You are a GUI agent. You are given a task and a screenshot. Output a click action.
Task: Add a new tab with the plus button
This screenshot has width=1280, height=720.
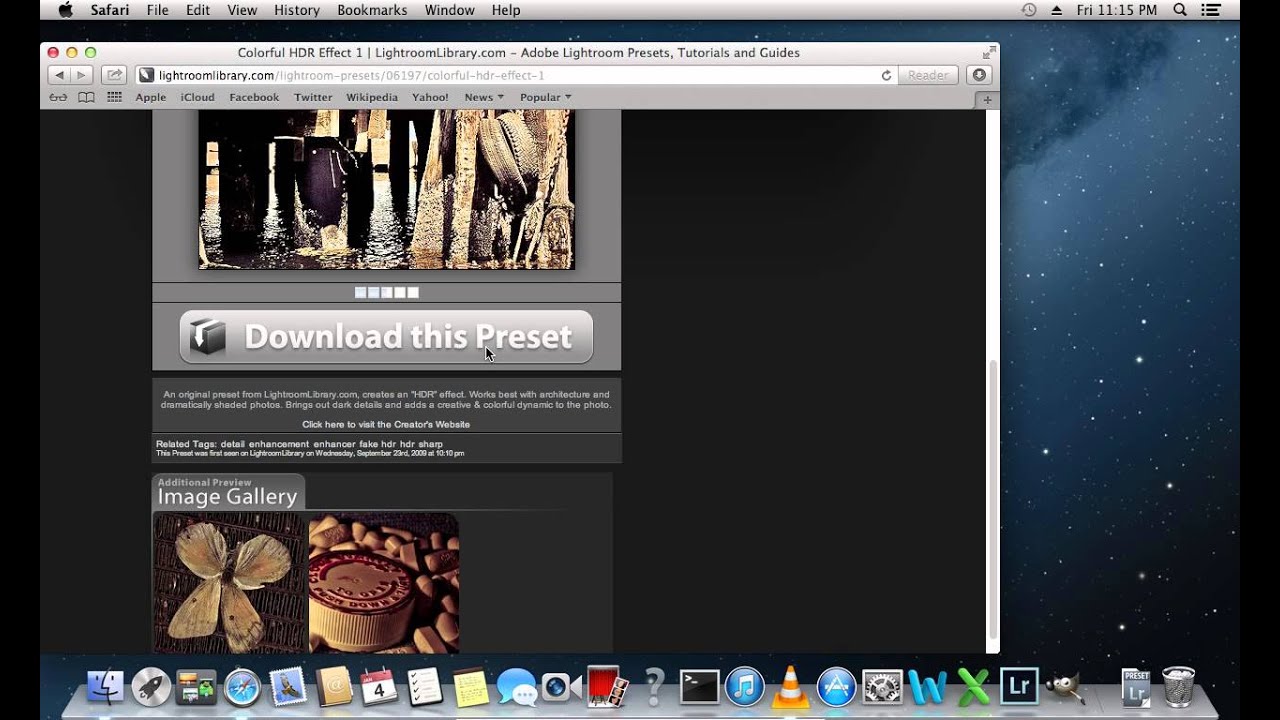coord(988,99)
